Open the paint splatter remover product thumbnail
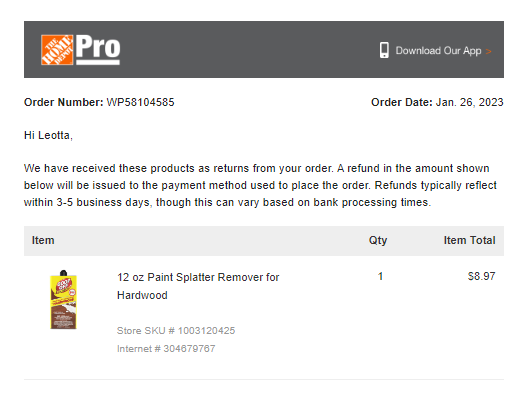Viewport: 529px width, 404px height. [x=63, y=300]
